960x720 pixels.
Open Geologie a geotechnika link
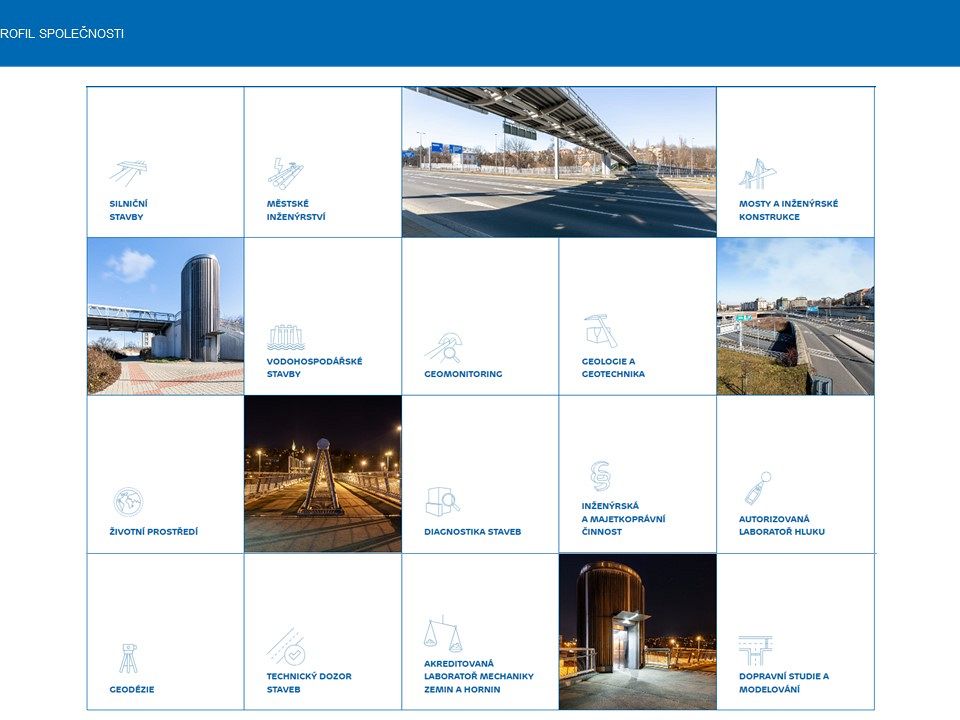pos(613,367)
